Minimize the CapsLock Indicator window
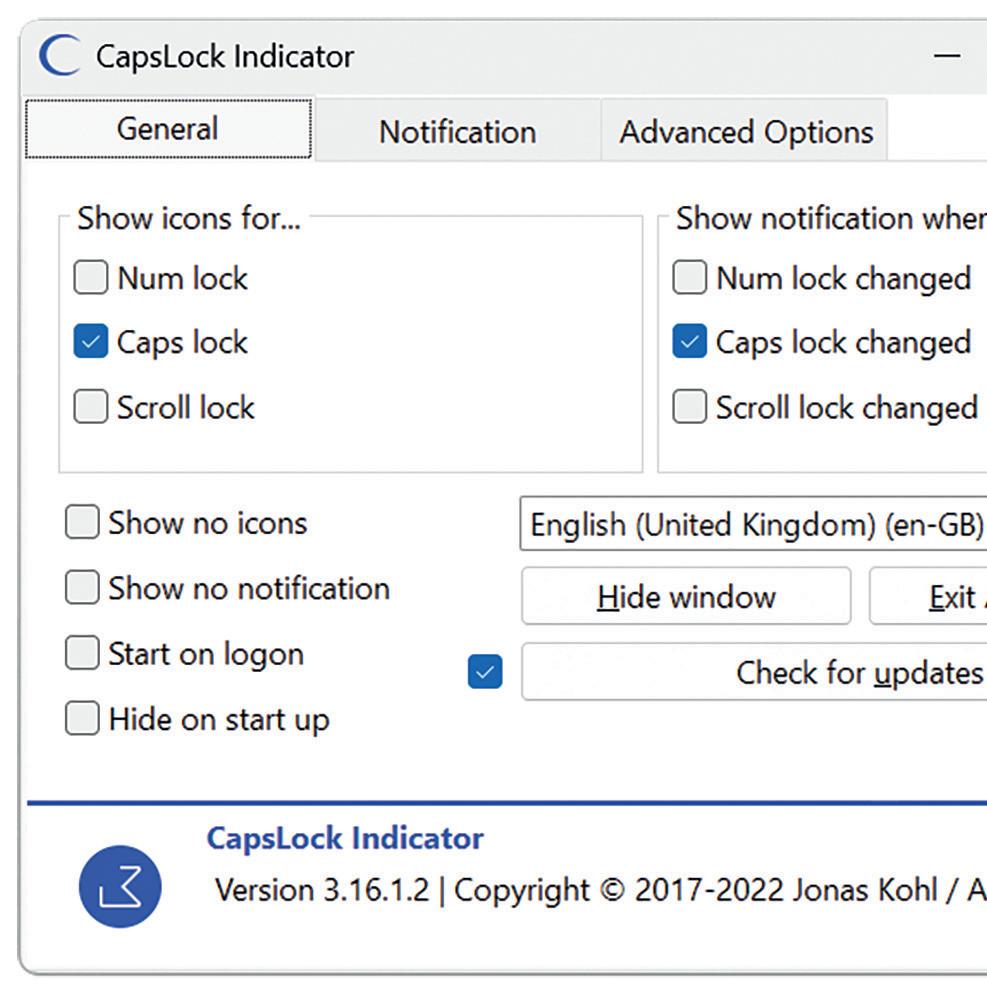 point(946,56)
